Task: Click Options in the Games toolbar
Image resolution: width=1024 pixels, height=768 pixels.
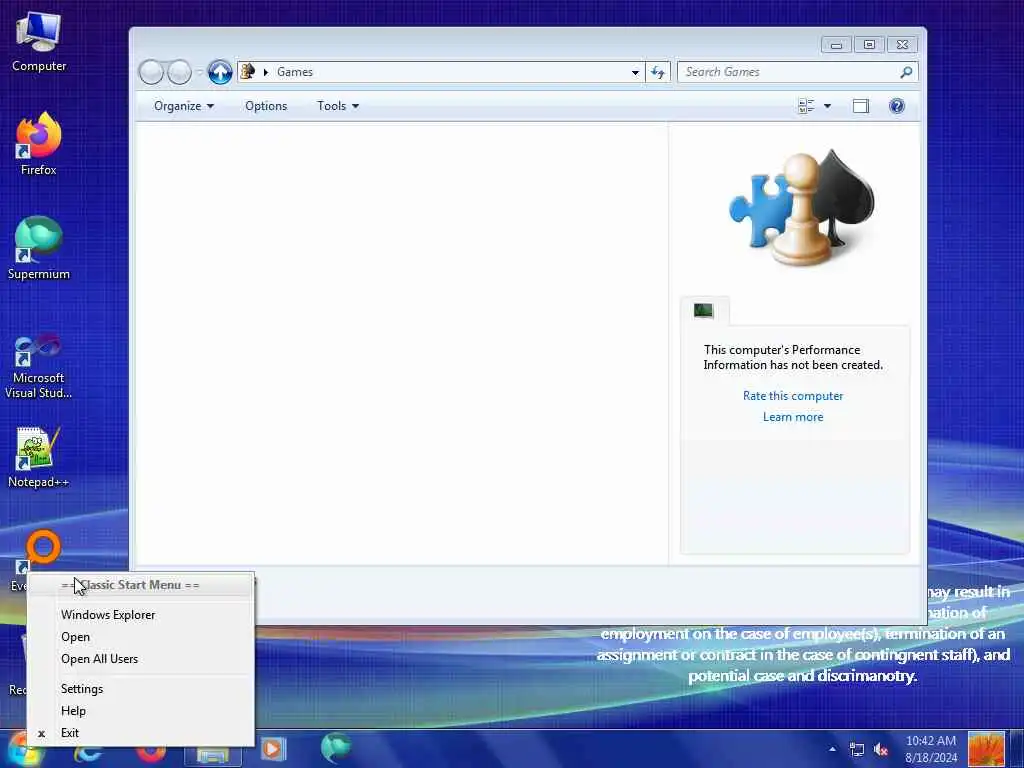Action: coord(266,106)
